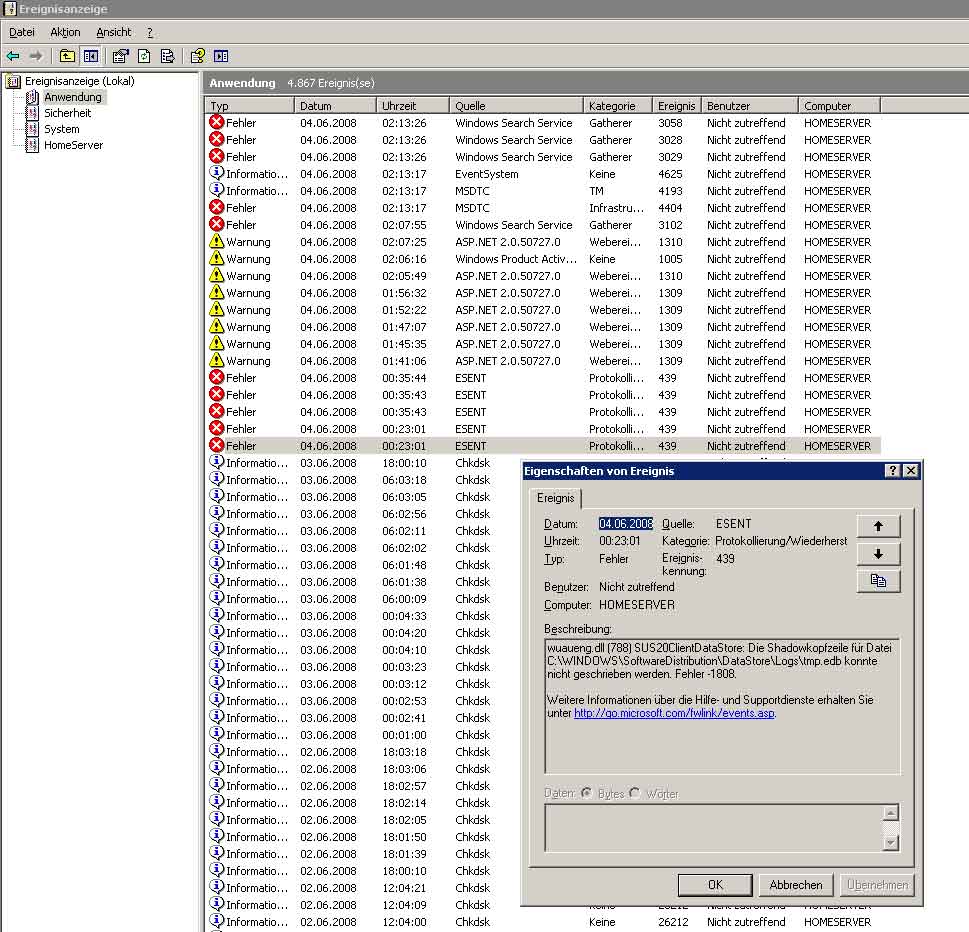Click the data box scrollbar up arrow
This screenshot has width=969, height=932.
coord(891,813)
